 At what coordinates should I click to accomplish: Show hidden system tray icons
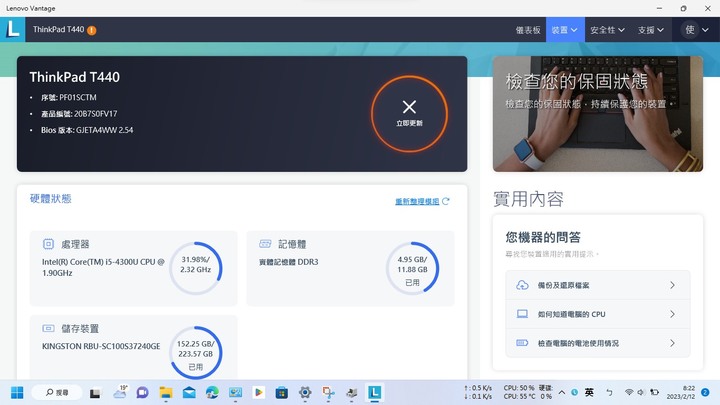[562, 393]
